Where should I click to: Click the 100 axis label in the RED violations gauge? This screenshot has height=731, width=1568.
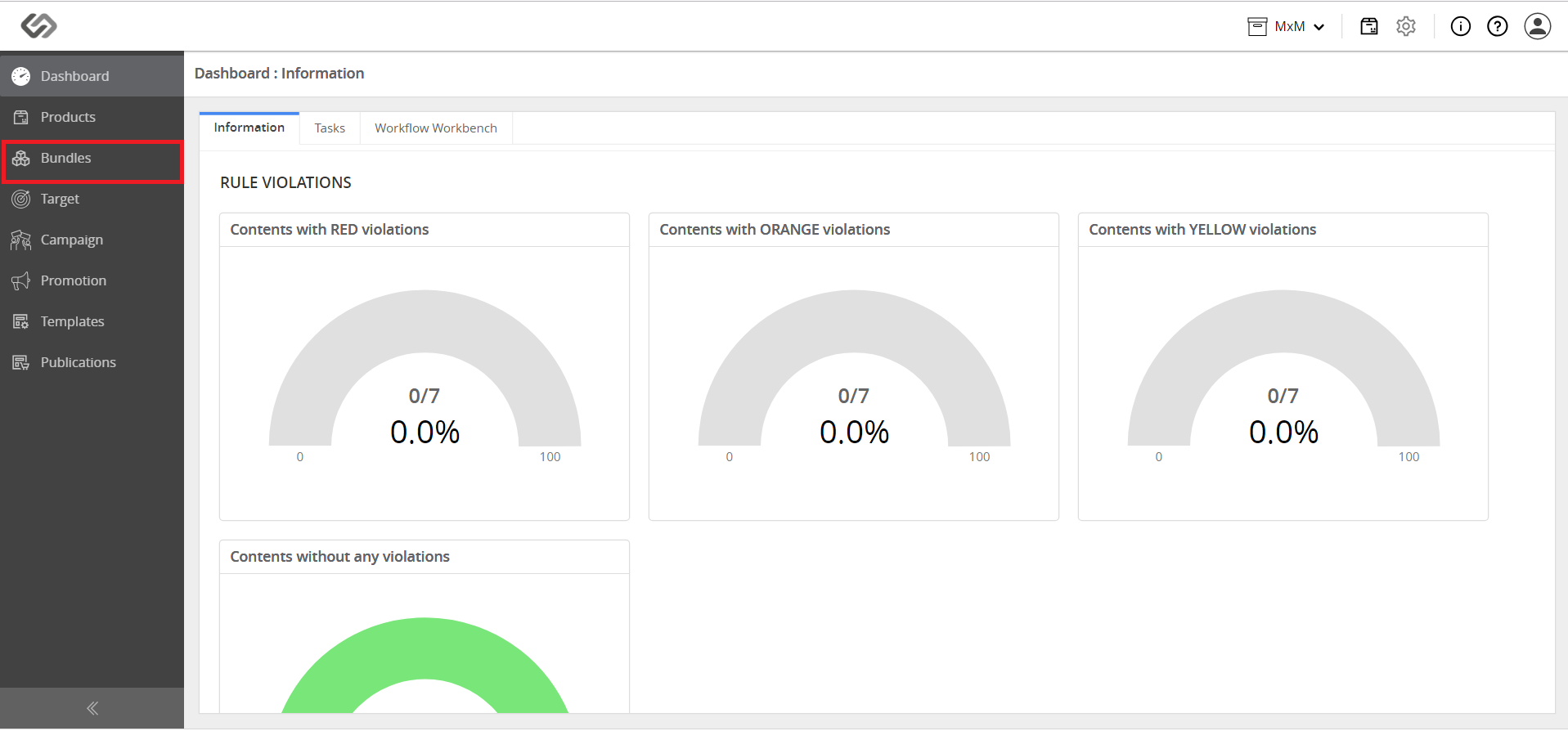tap(550, 457)
